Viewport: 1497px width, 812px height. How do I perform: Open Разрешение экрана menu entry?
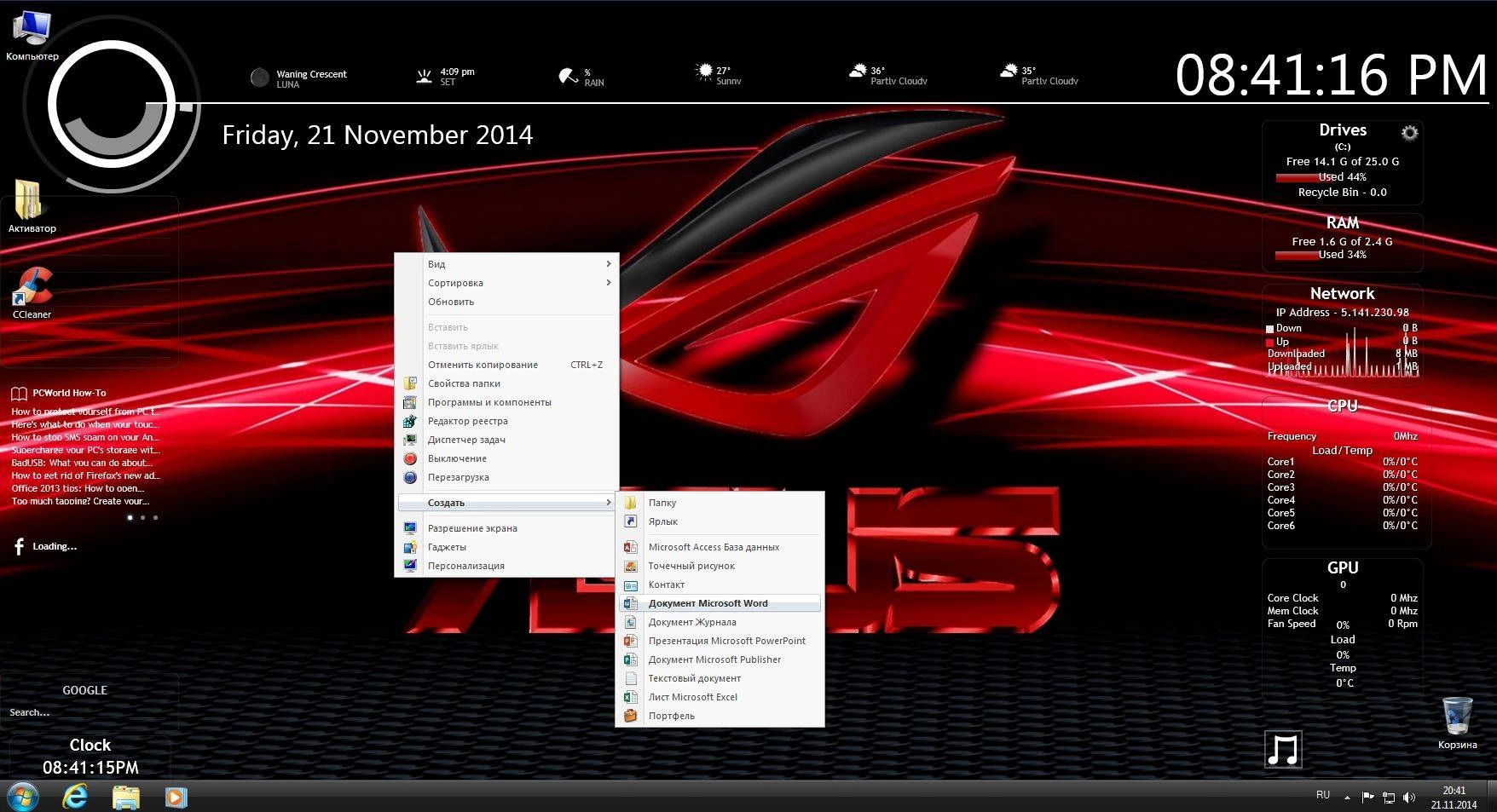click(507, 528)
